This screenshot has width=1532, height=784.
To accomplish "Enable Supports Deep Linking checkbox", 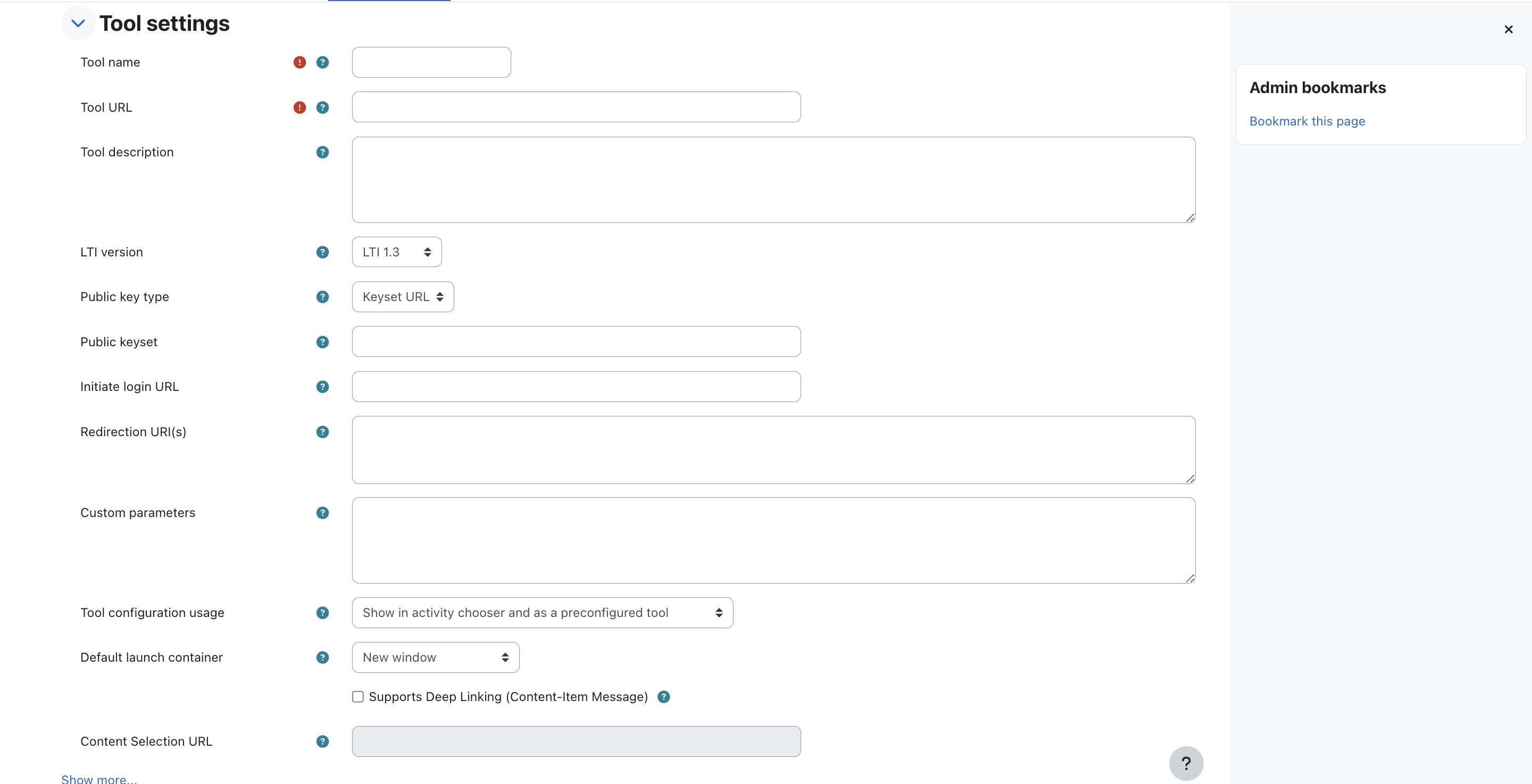I will click(357, 697).
